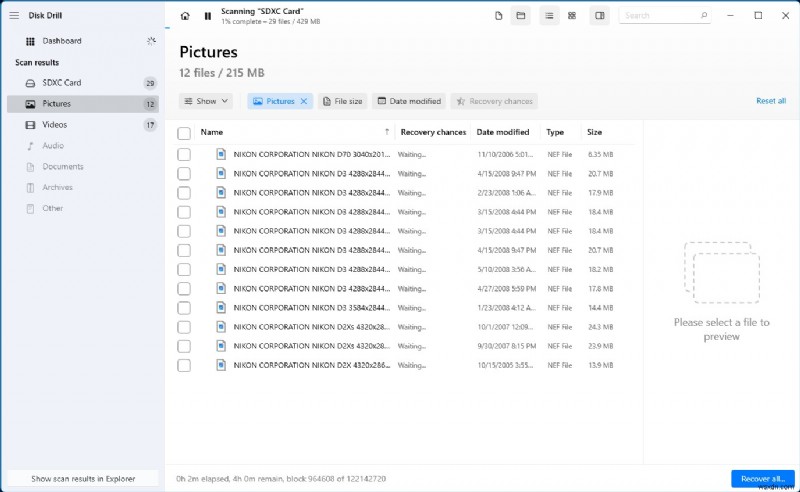
Task: Pause the SDXC Card scan
Action: [208, 16]
